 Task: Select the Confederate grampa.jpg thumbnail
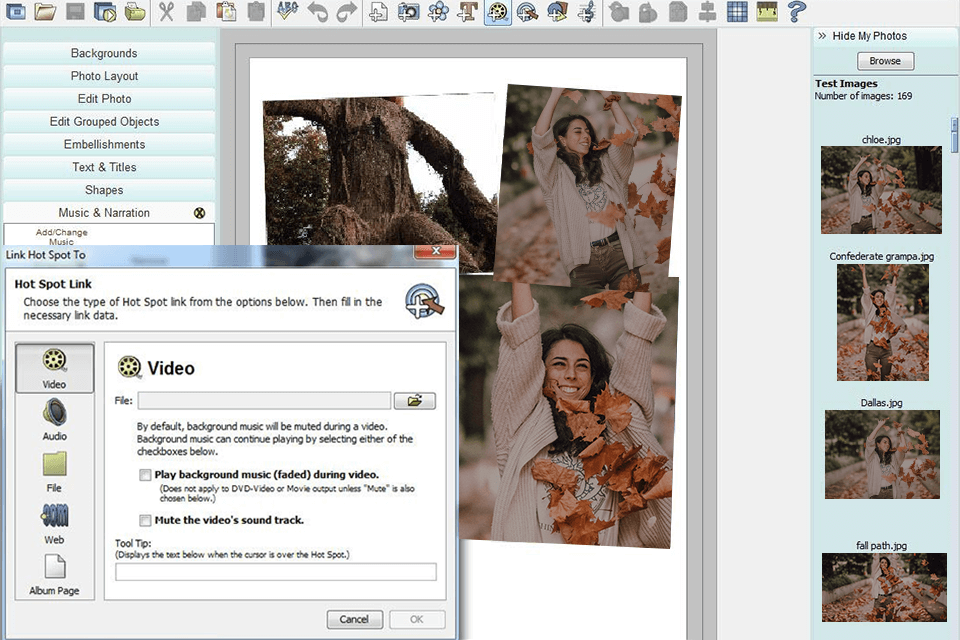(x=882, y=322)
